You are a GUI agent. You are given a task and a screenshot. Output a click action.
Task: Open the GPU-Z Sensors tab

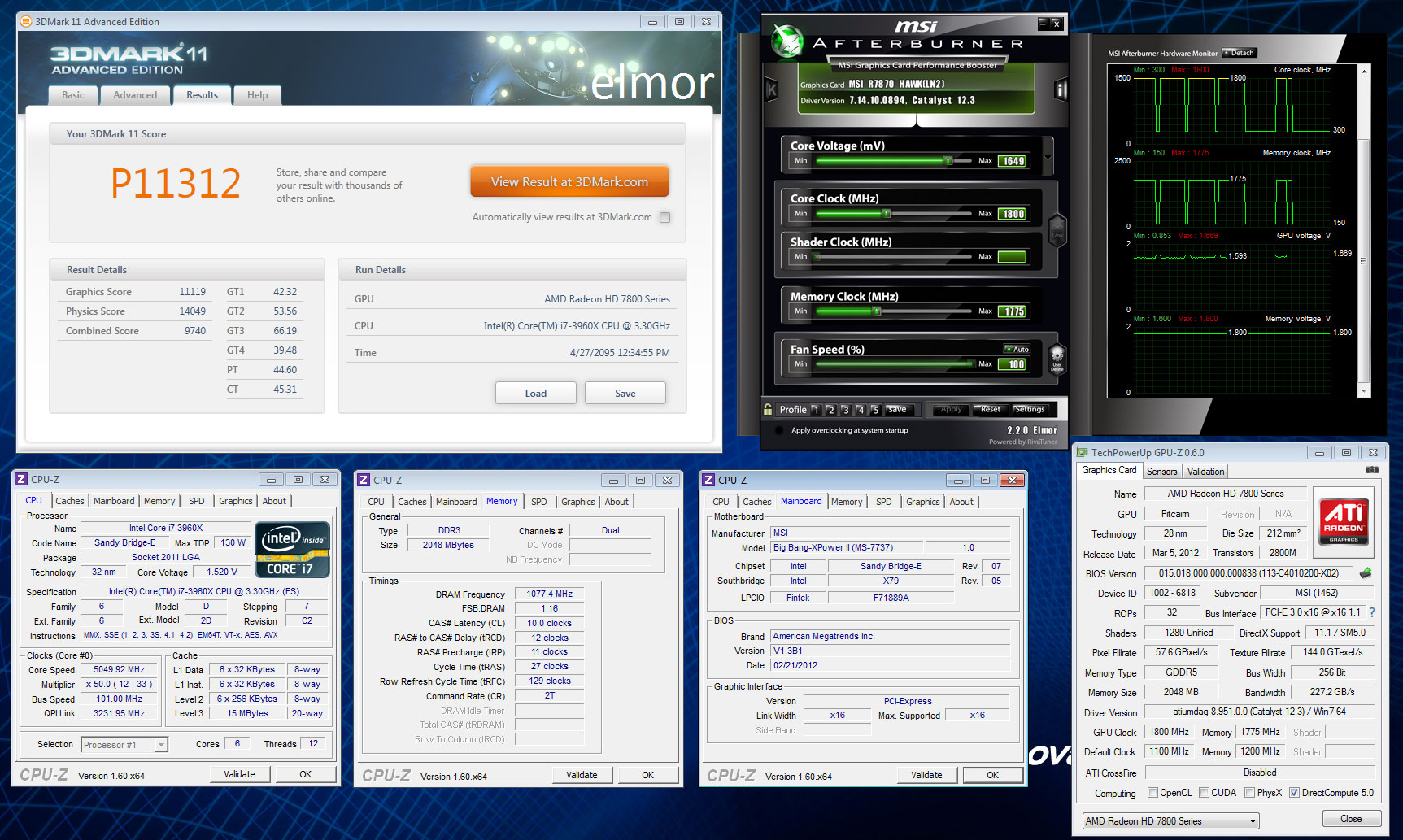tap(1161, 472)
